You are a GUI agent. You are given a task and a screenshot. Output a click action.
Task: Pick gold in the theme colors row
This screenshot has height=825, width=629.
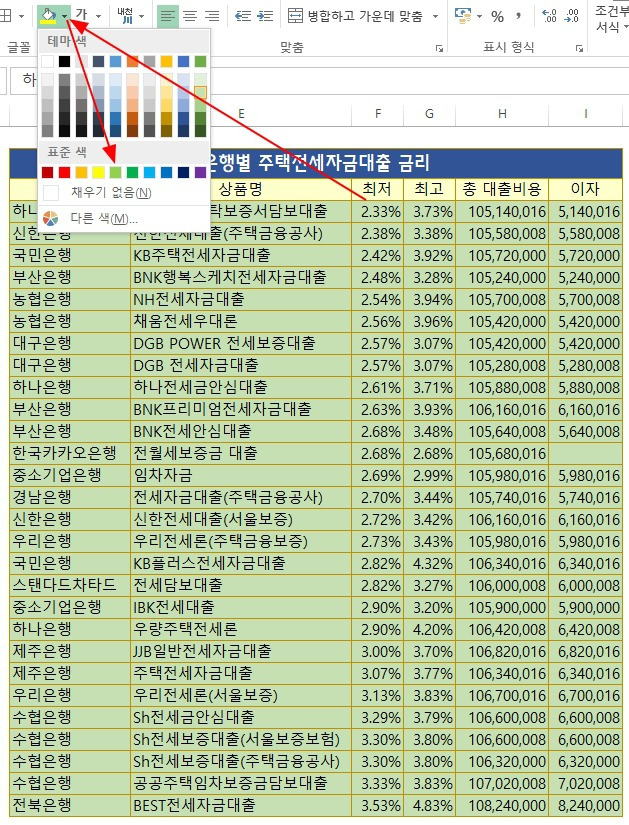166,62
